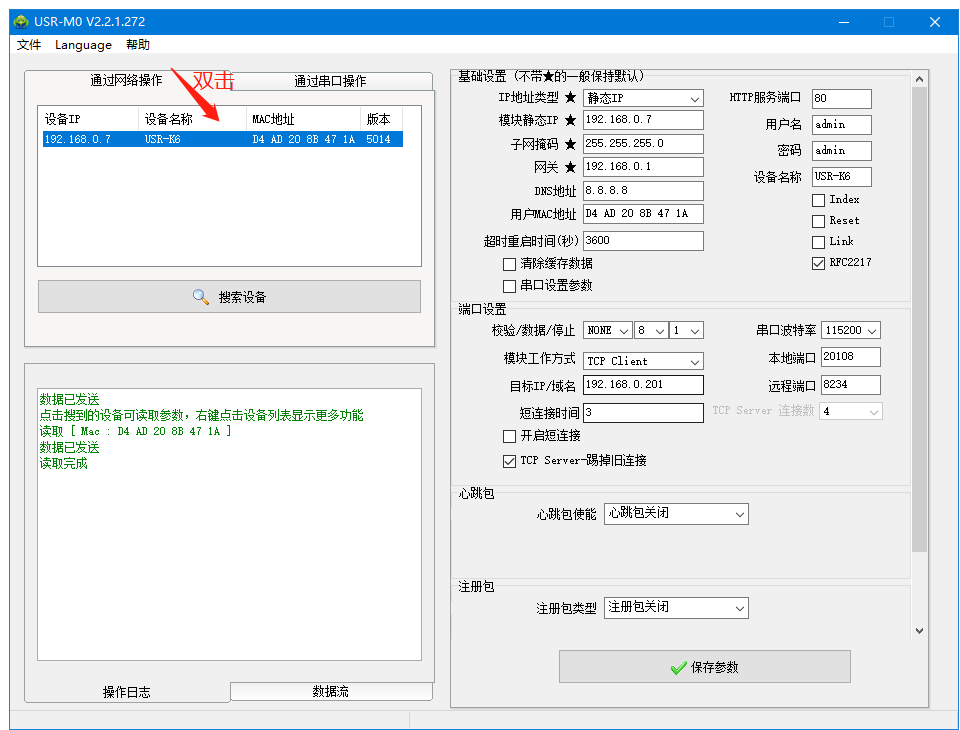Screen dimensions: 960x730
Task: Switch to the 数据流 tab
Action: (330, 691)
